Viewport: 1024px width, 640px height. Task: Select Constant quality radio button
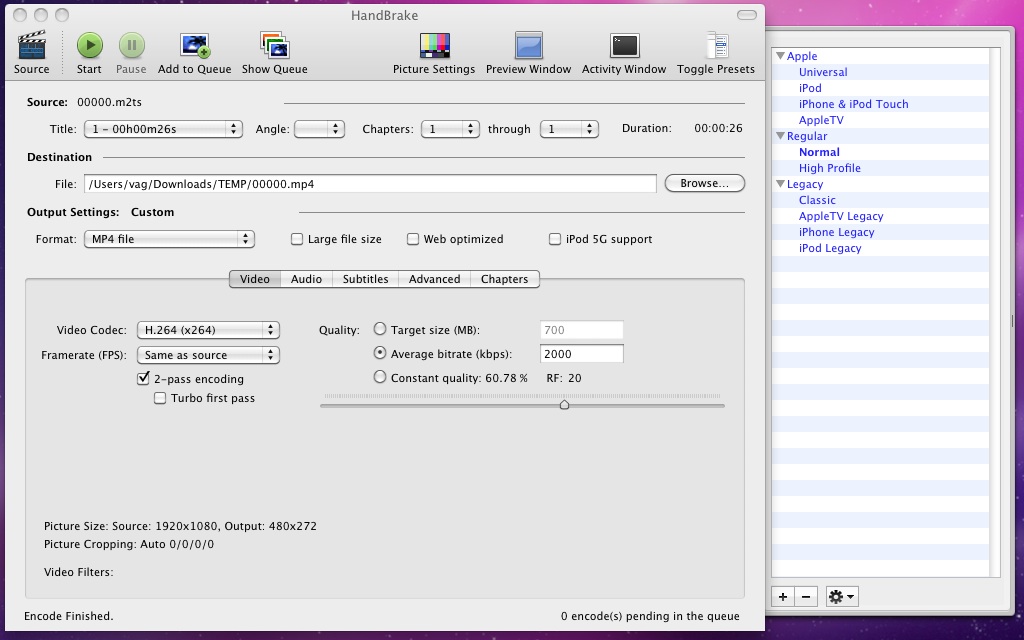tap(379, 377)
